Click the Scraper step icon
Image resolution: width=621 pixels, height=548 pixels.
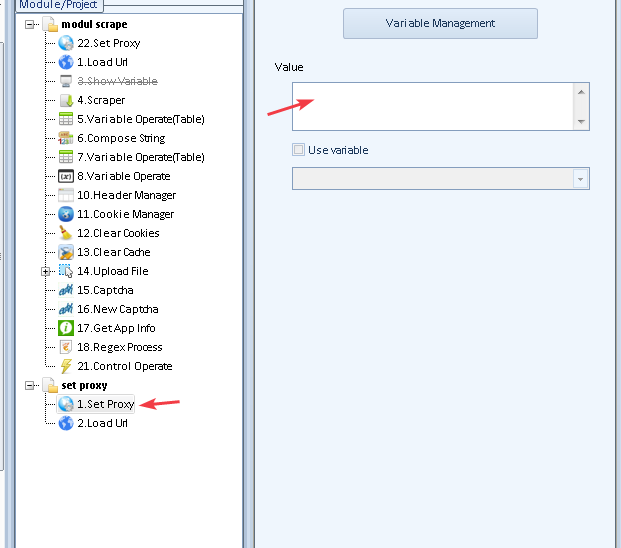coord(66,100)
